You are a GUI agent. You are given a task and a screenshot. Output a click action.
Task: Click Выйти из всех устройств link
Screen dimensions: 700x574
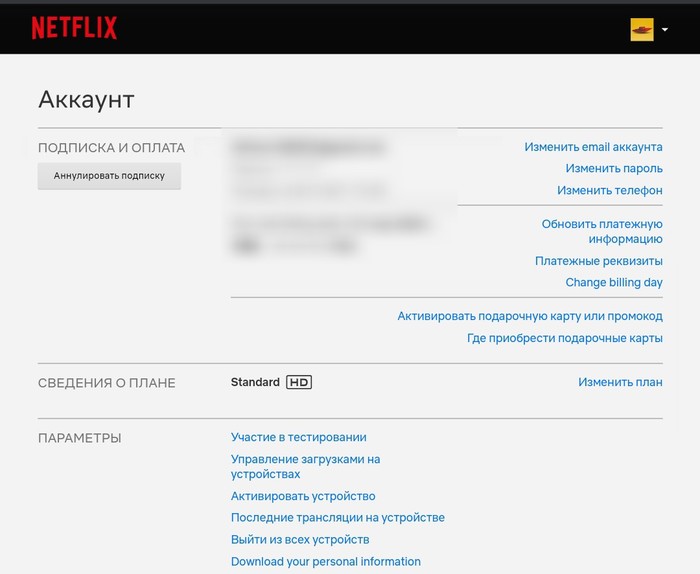point(300,540)
